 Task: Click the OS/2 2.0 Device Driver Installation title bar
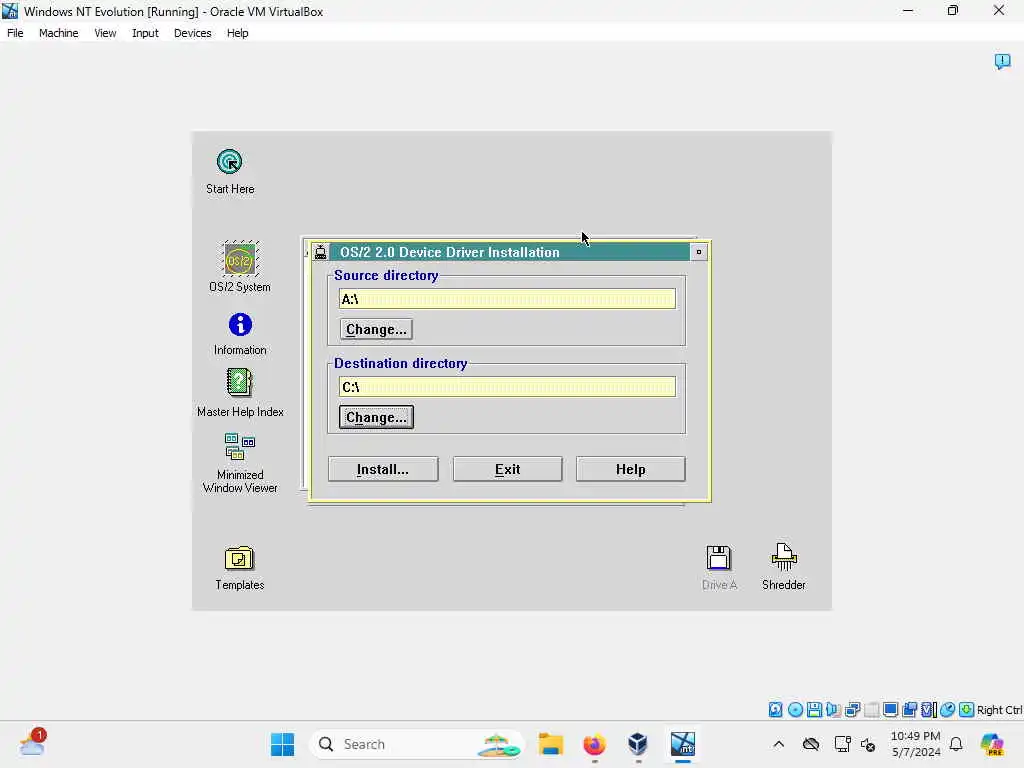(x=509, y=252)
